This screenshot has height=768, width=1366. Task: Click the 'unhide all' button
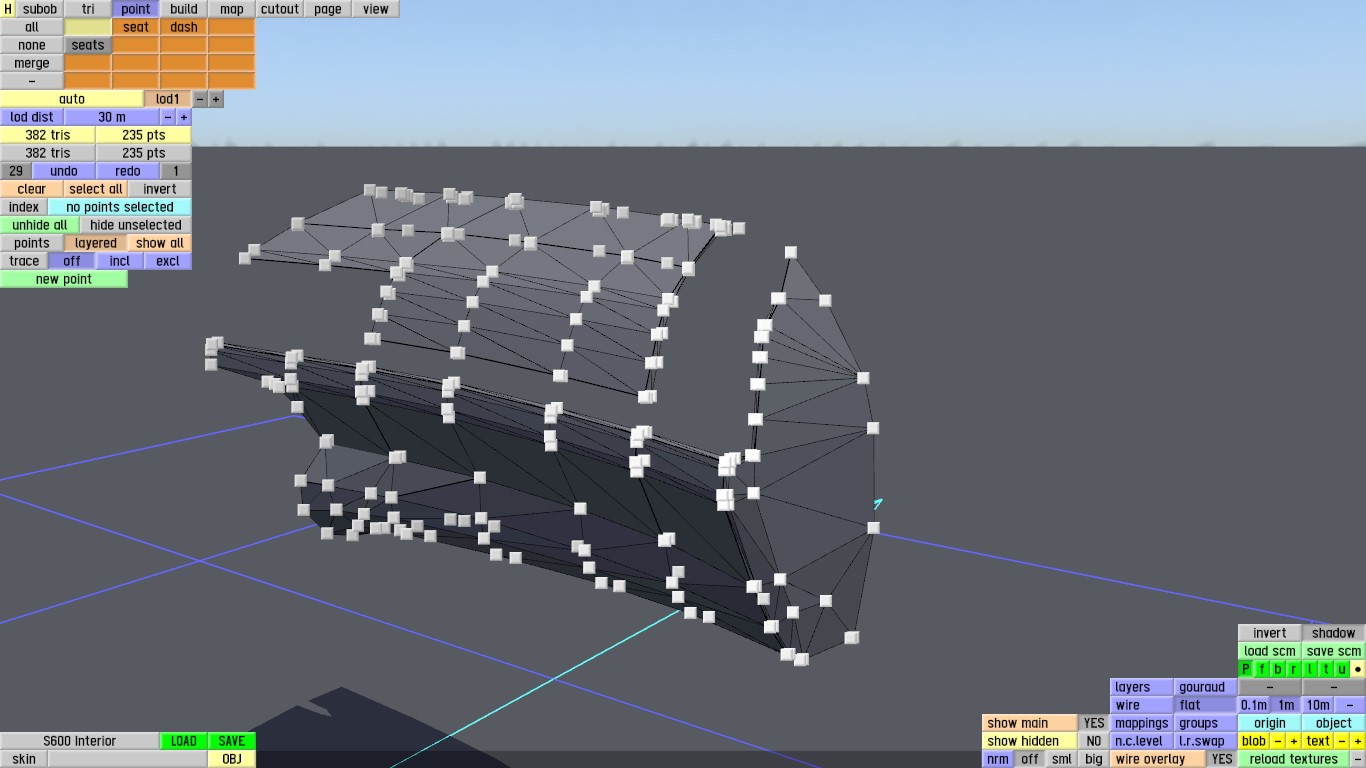[40, 225]
